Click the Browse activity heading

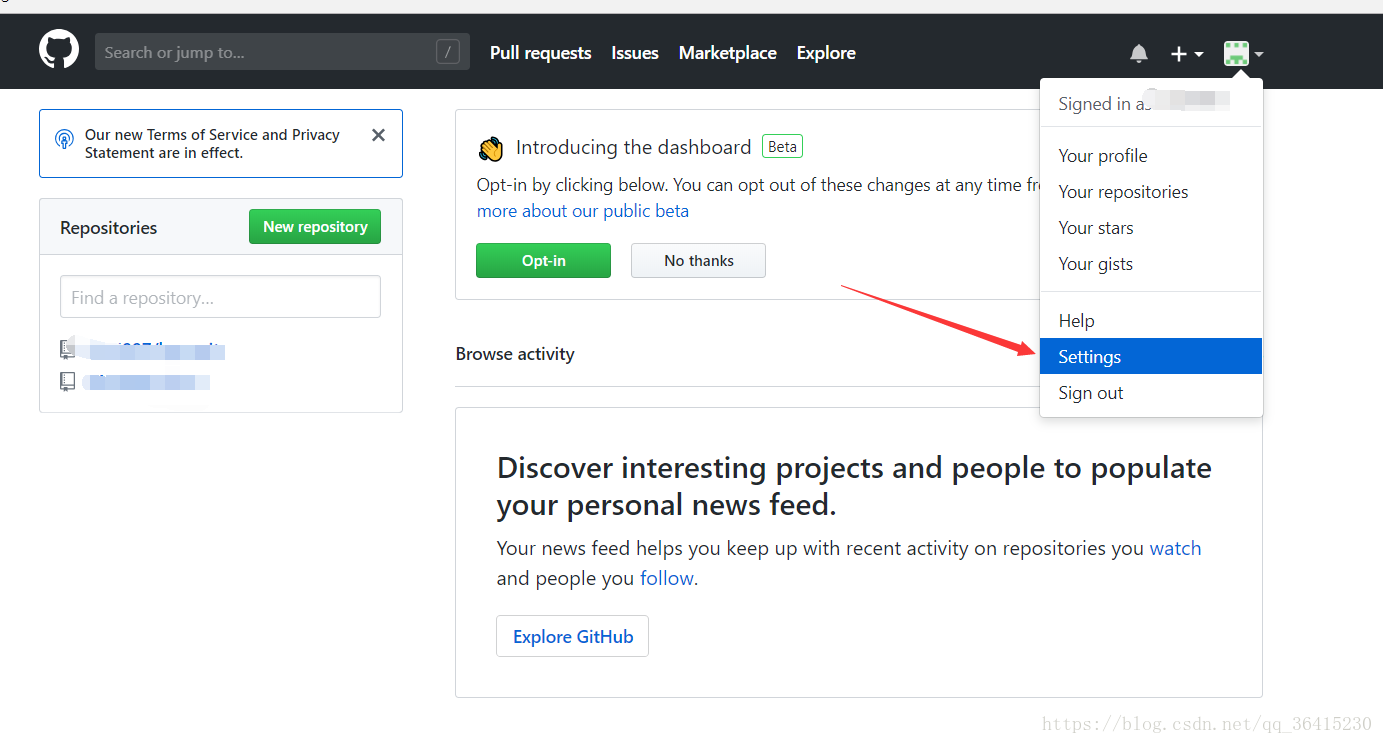tap(515, 354)
